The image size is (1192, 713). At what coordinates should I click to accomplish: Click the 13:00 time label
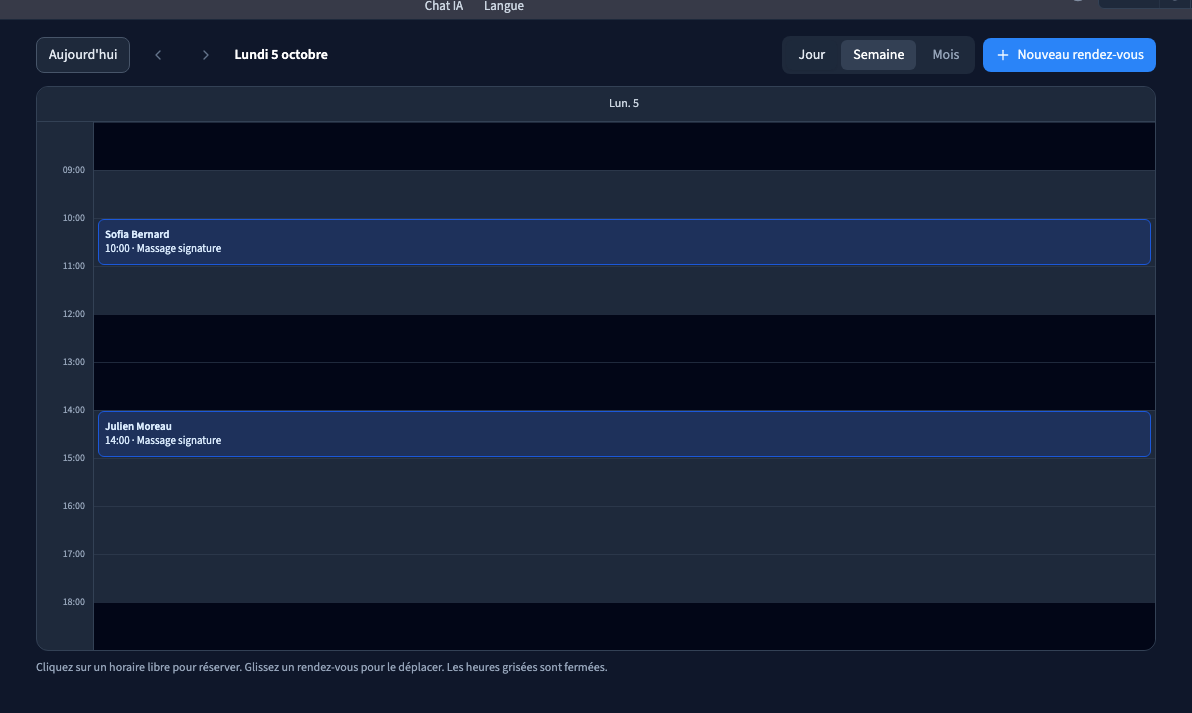[74, 362]
